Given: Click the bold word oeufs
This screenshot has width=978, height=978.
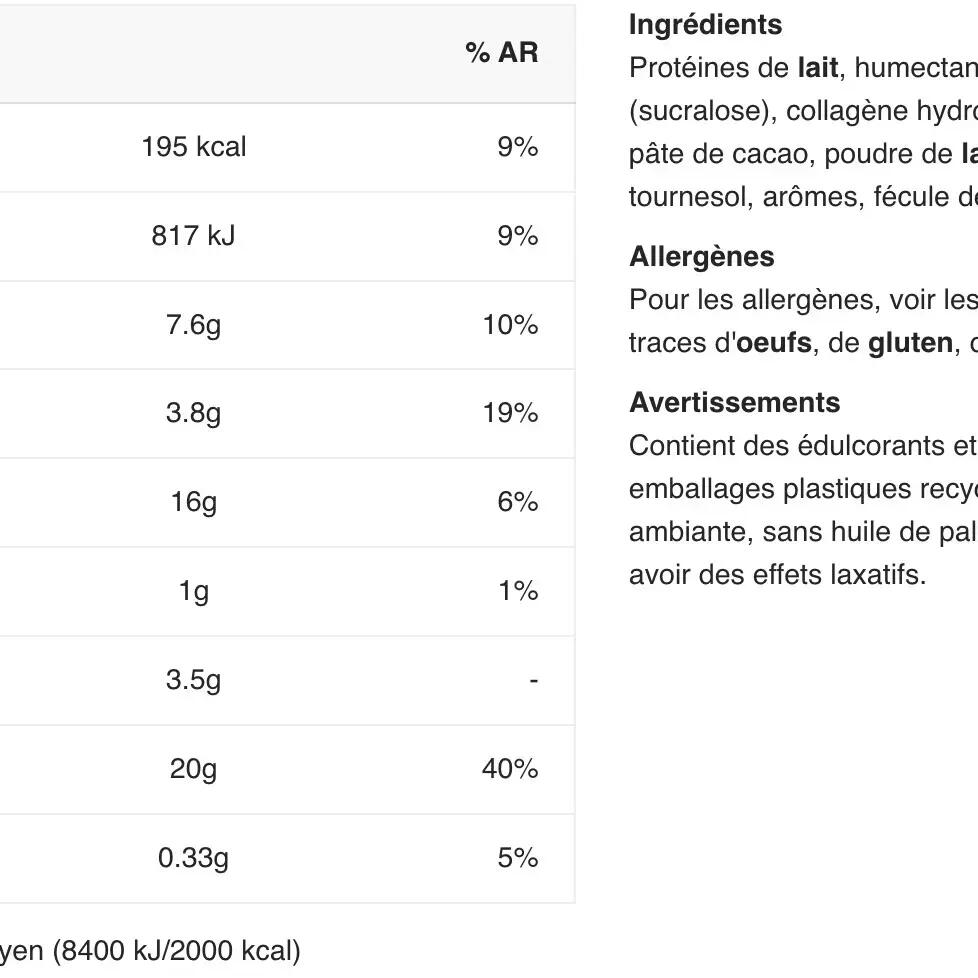Looking at the screenshot, I should 773,343.
